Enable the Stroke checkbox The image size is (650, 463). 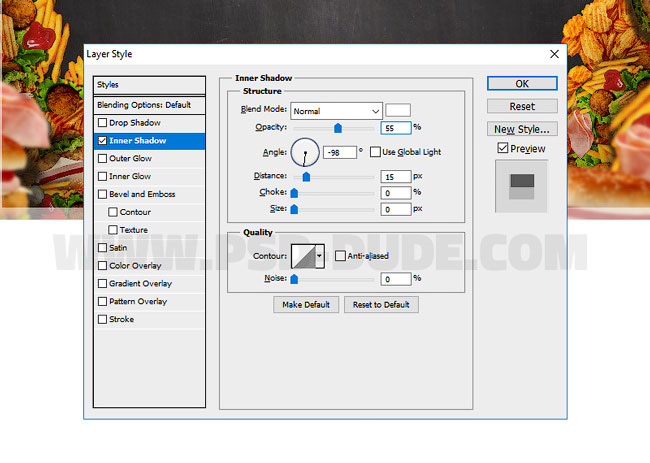click(102, 319)
